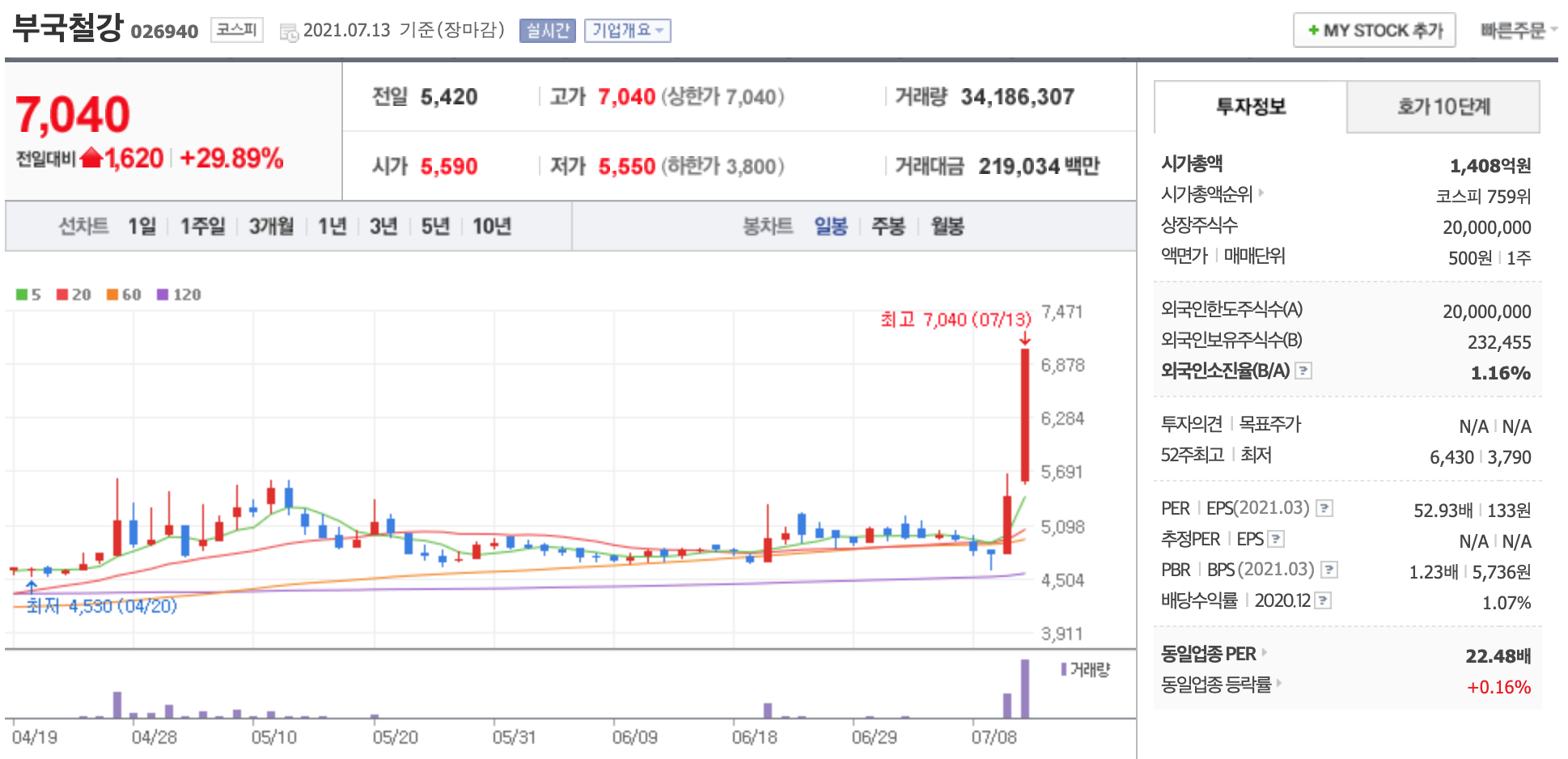Click the +0.16% sector change value

pyautogui.click(x=1499, y=687)
